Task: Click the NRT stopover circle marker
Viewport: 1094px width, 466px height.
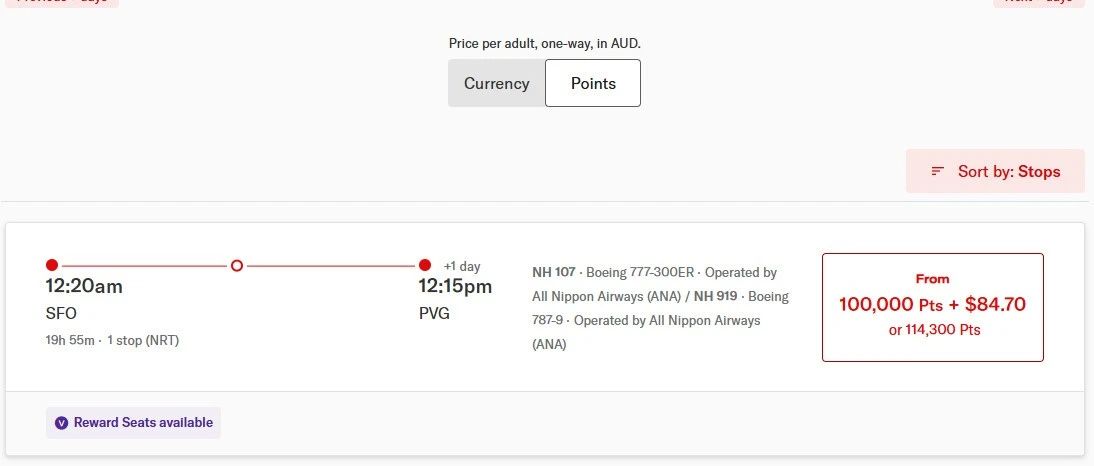Action: coord(237,265)
